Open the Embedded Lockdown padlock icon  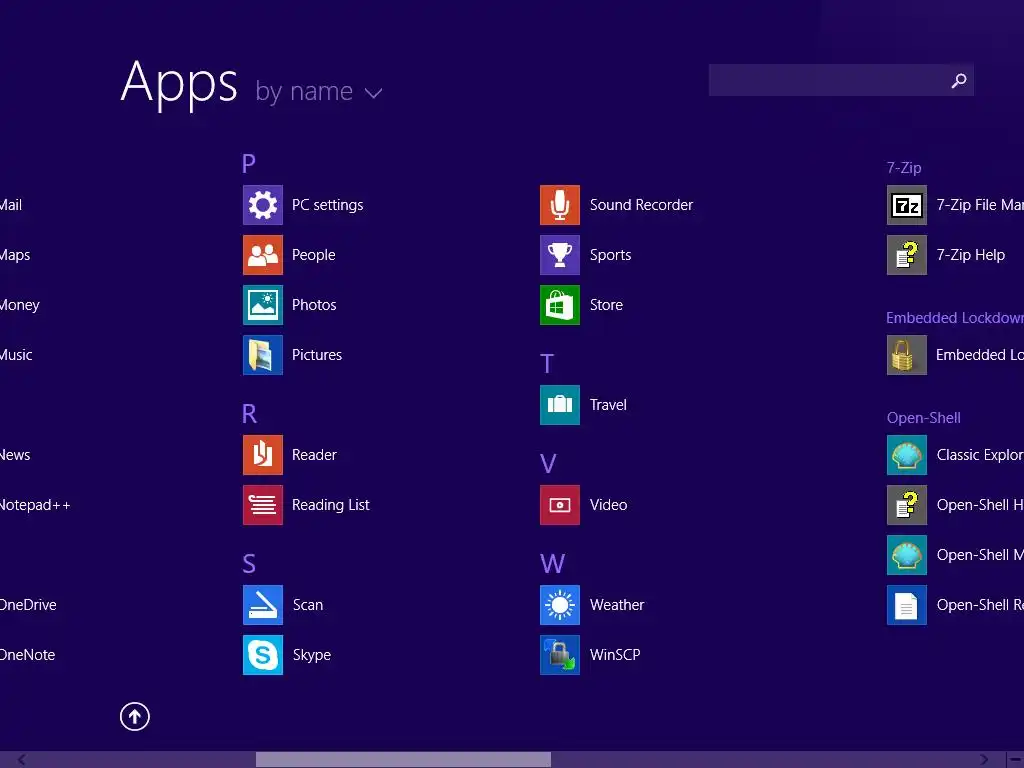(906, 355)
